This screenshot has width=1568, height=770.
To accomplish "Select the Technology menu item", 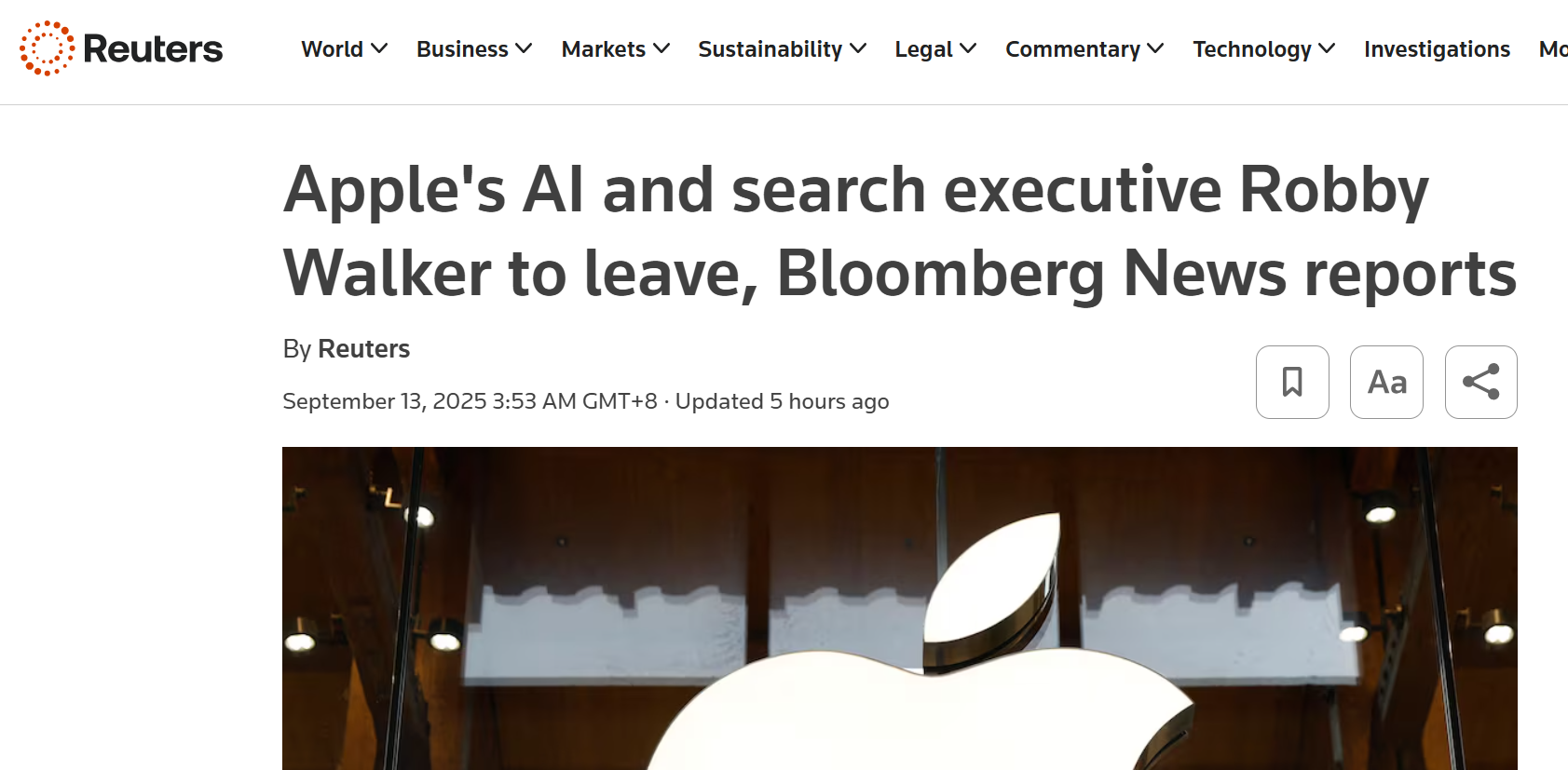I will 1251,49.
